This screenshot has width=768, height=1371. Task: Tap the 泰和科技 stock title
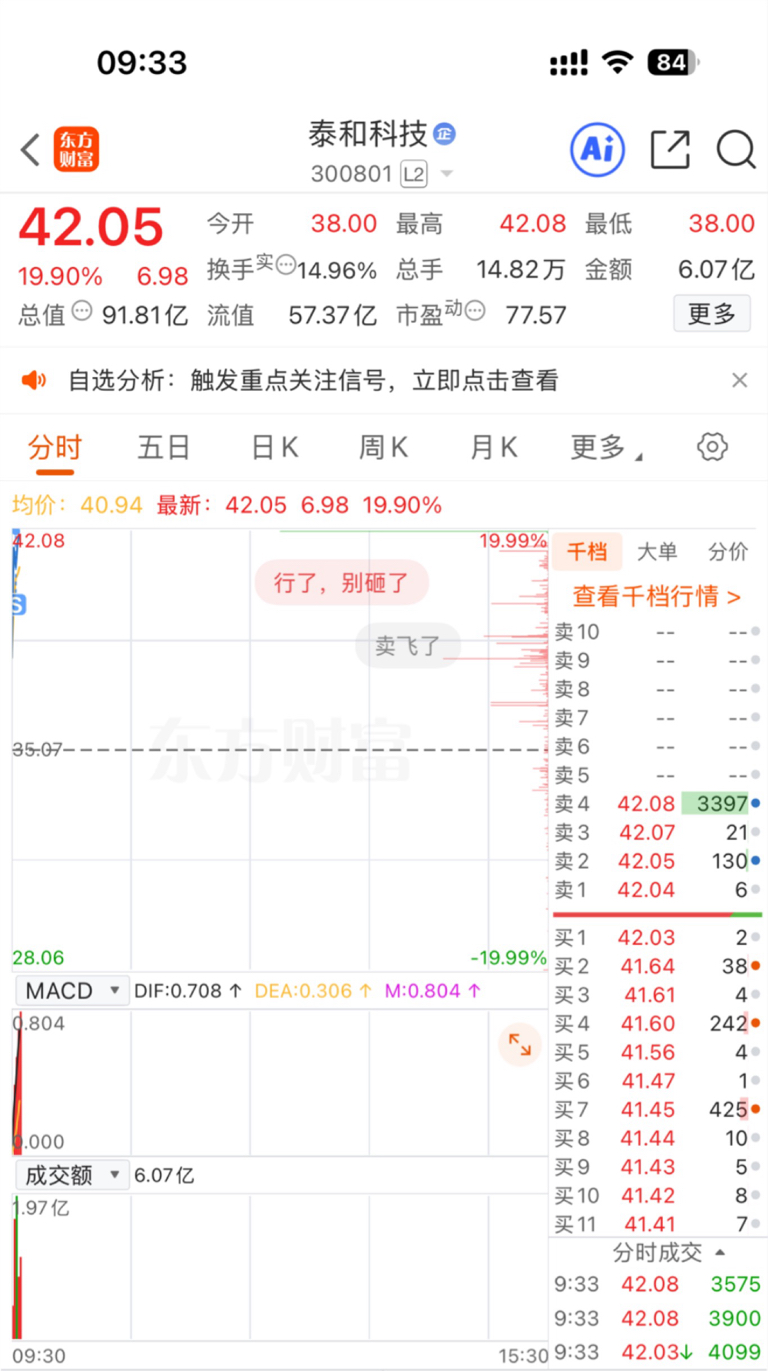[x=368, y=134]
